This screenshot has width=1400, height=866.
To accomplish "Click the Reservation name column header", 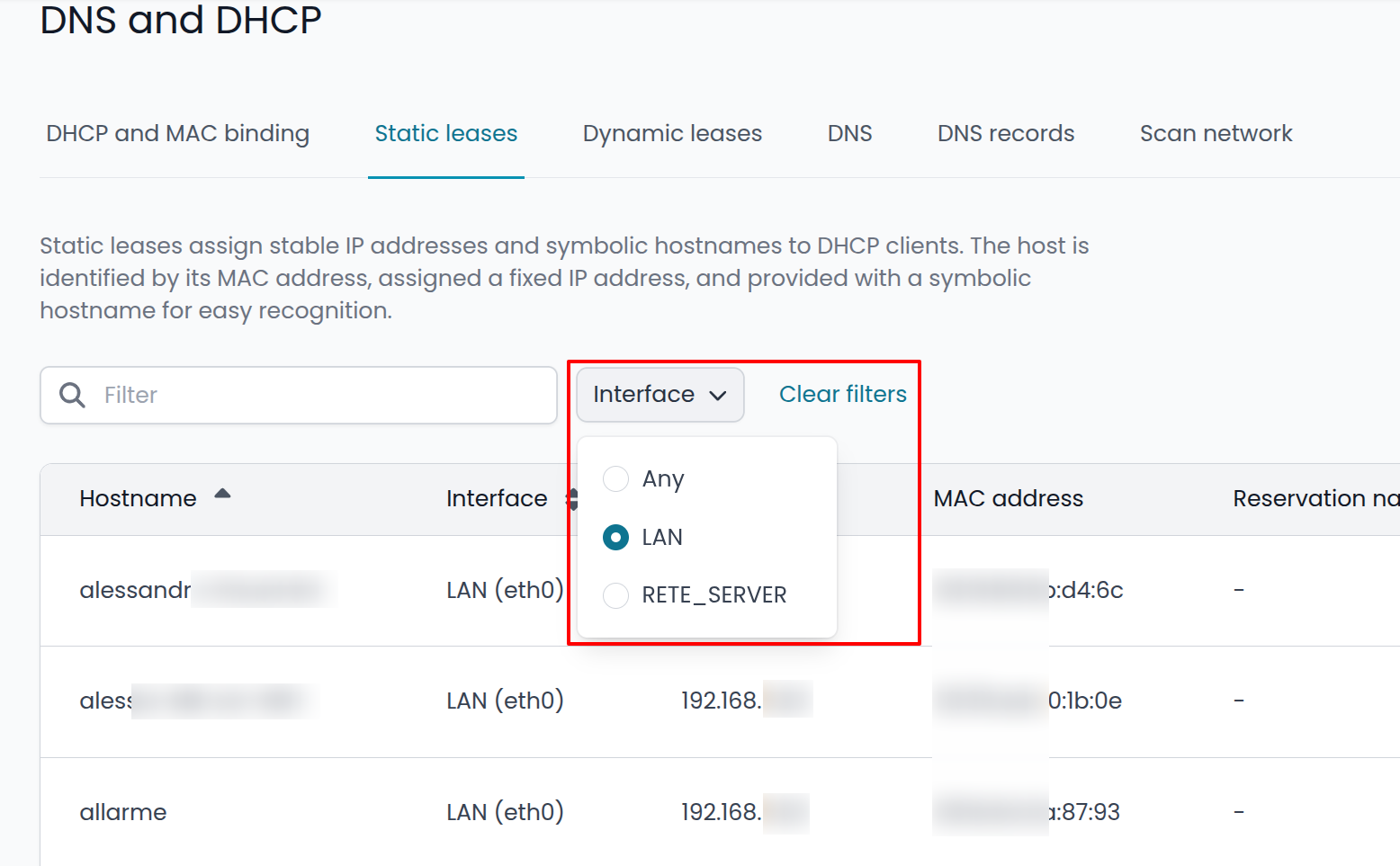I will click(1315, 498).
